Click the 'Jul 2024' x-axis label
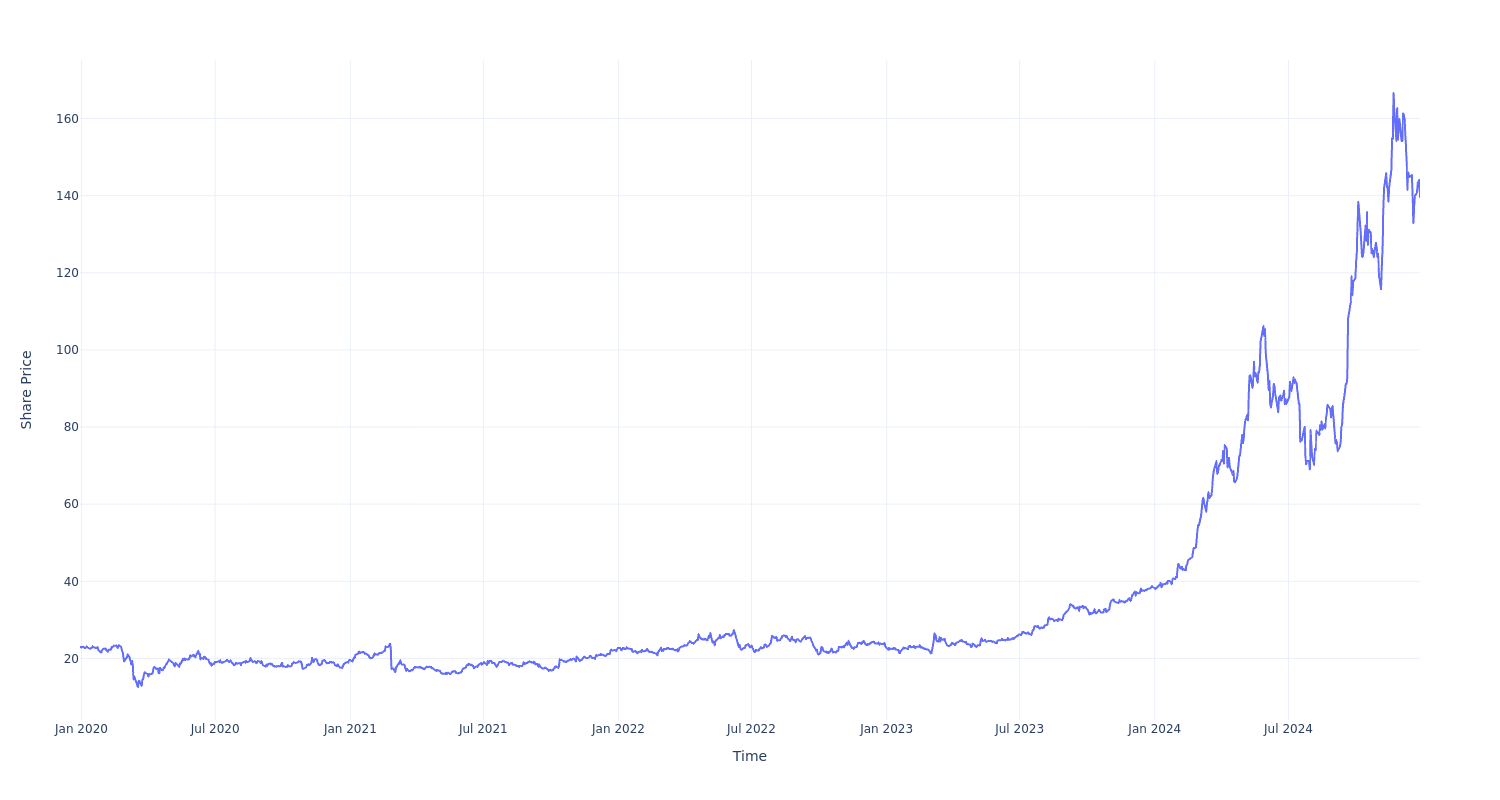The width and height of the screenshot is (1500, 800). click(x=1288, y=729)
